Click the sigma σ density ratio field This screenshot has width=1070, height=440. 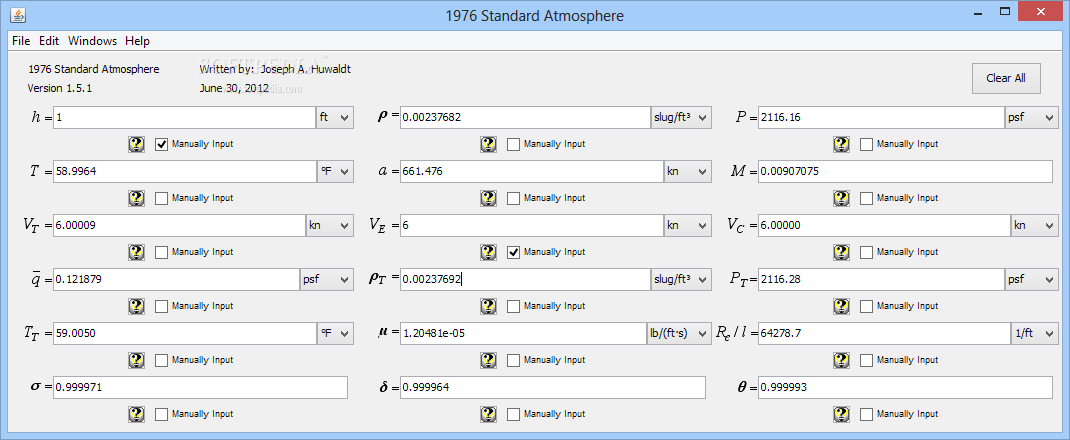(200, 387)
